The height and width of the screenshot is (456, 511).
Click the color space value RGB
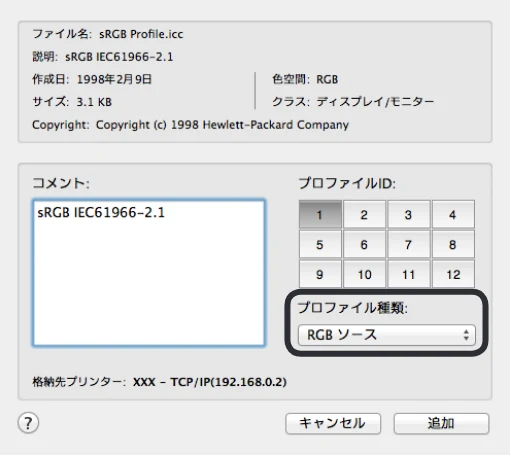(327, 80)
